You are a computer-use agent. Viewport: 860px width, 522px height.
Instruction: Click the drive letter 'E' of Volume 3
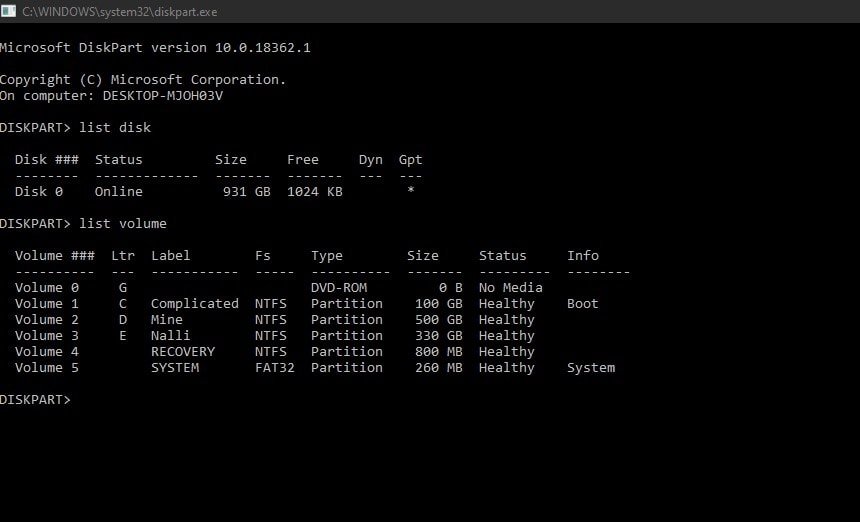click(x=123, y=336)
